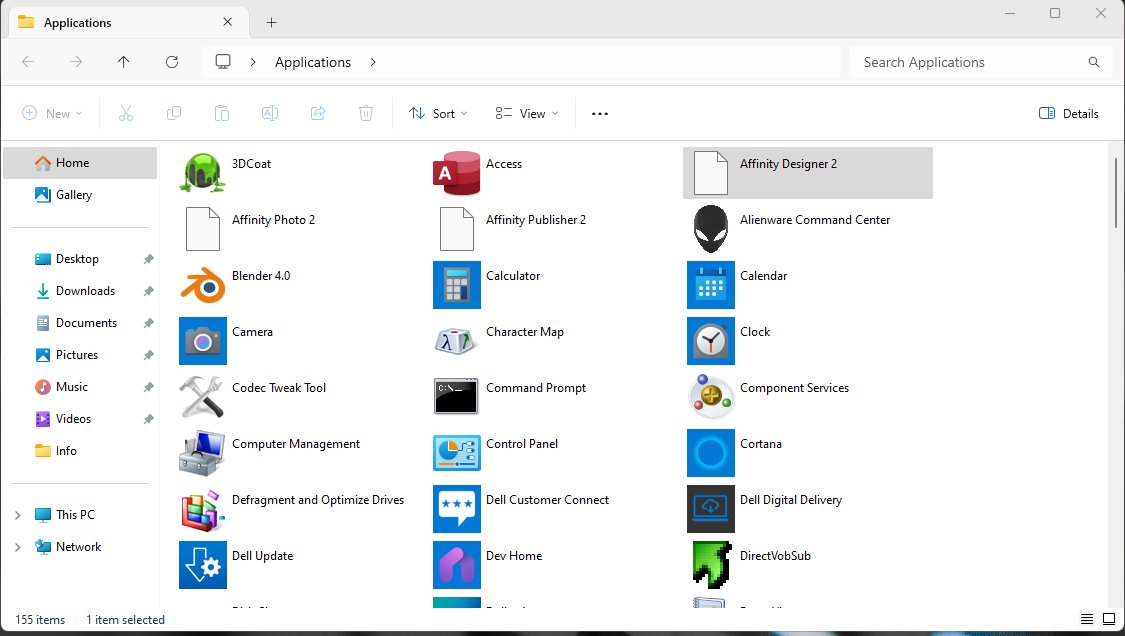Click the DirectVobSub green arrow icon
The width and height of the screenshot is (1125, 636).
(710, 564)
